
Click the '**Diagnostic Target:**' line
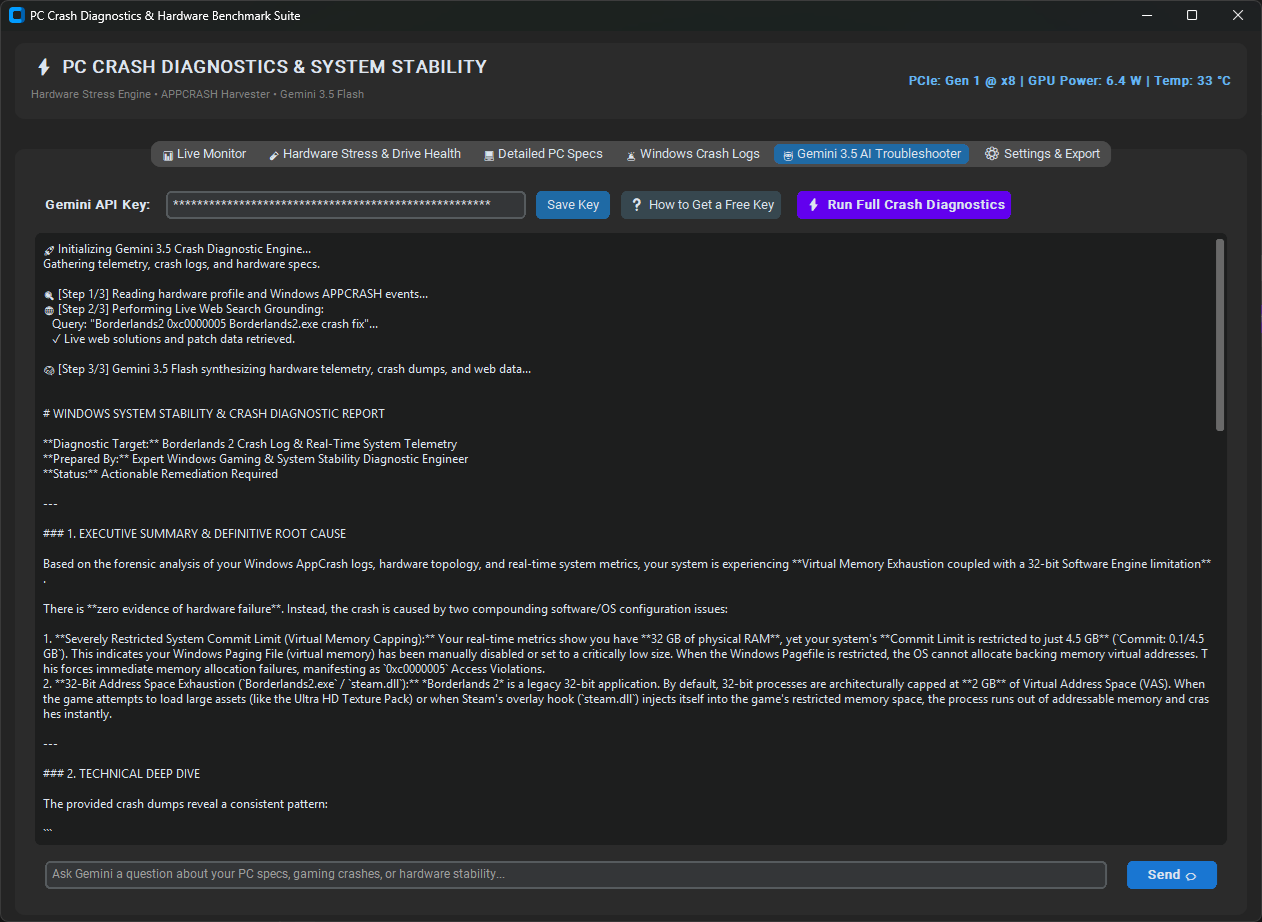coord(250,444)
